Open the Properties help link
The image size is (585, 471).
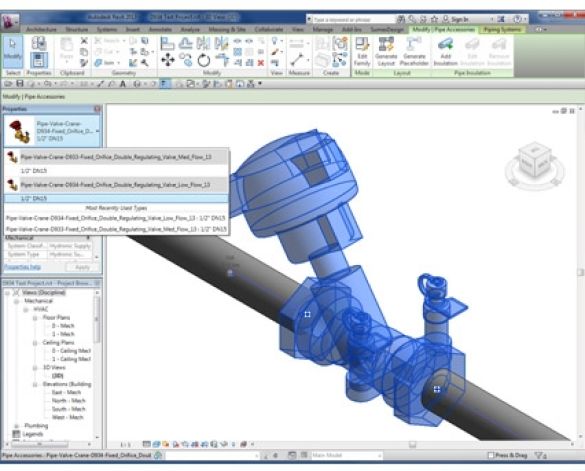pyautogui.click(x=22, y=267)
